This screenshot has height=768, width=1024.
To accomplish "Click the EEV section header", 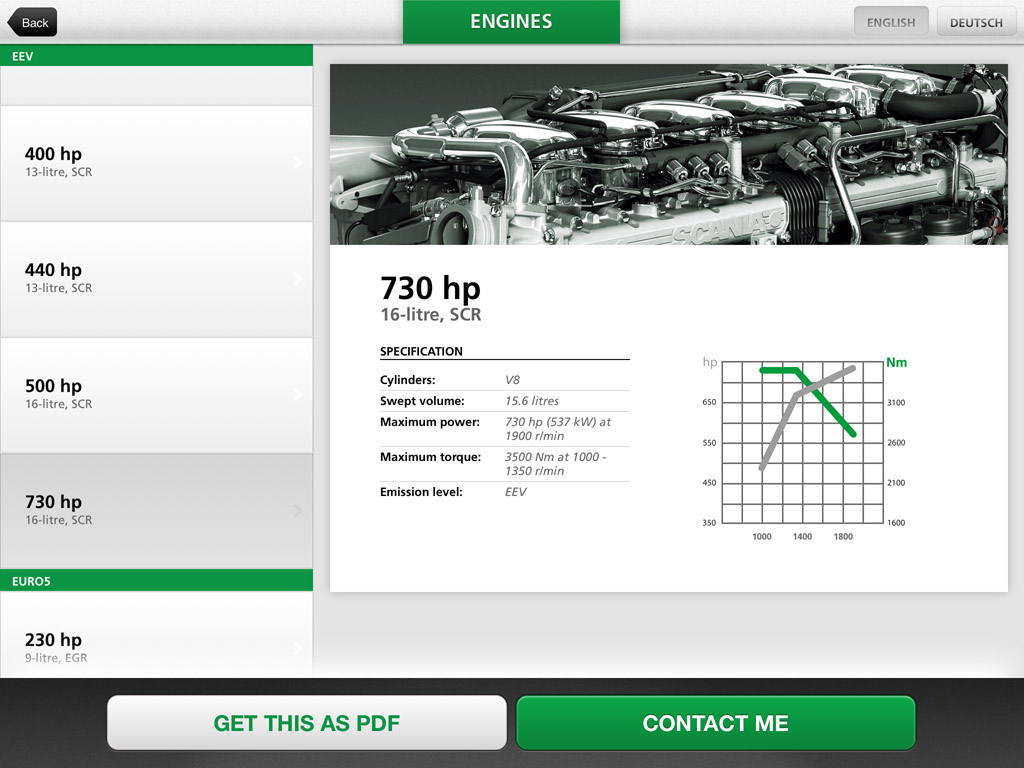I will tap(156, 56).
